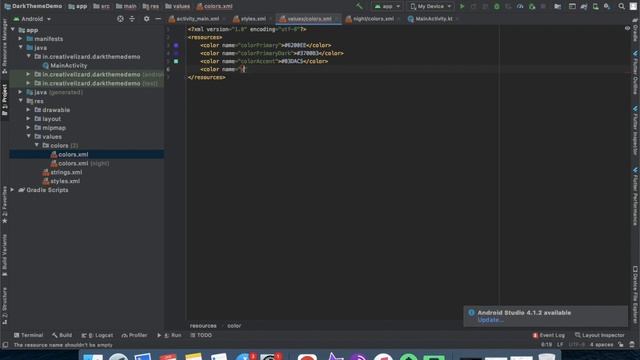
Task: Toggle the Favorites side panel
Action: 4,204
